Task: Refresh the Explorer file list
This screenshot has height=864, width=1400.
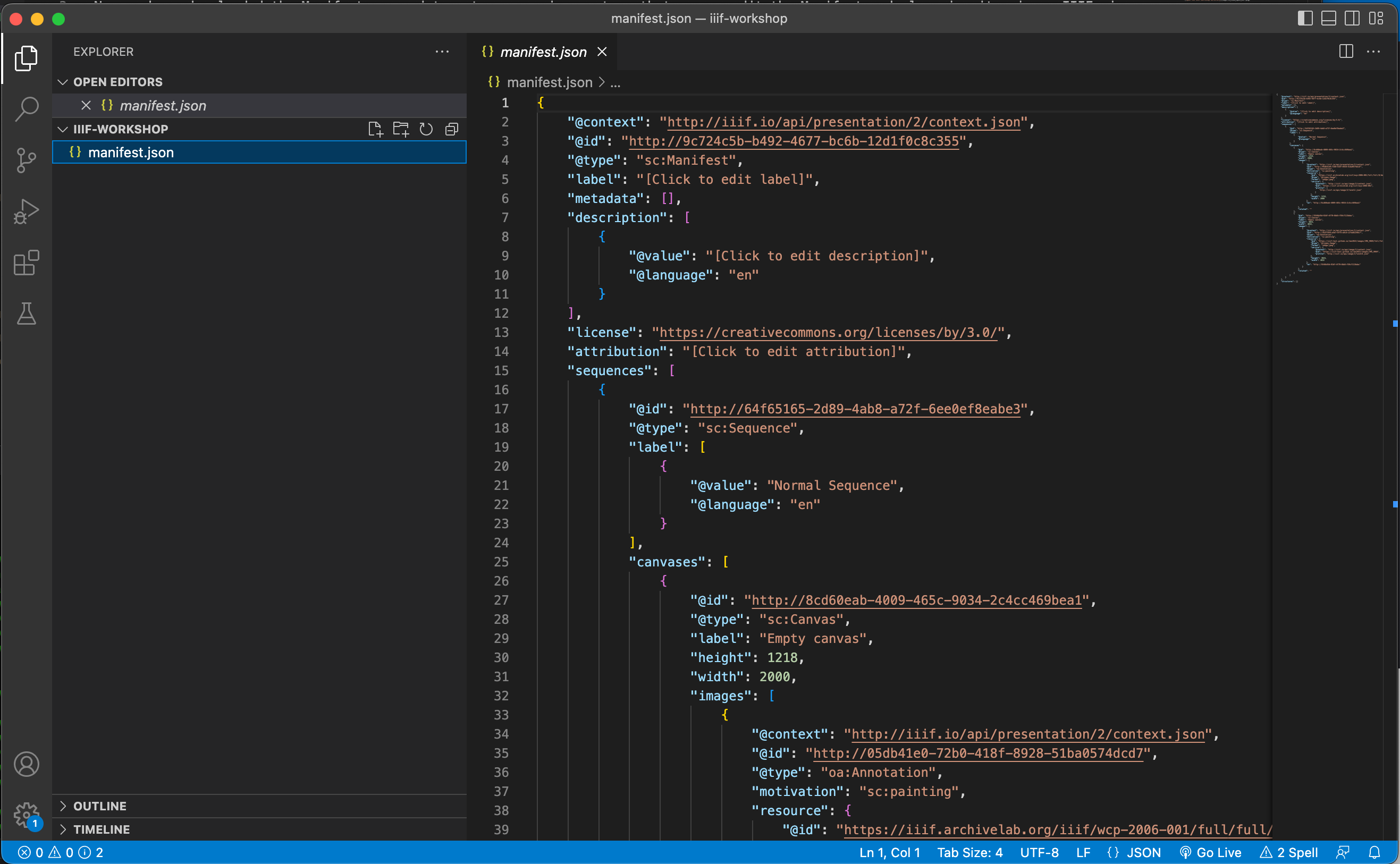Action: (426, 129)
